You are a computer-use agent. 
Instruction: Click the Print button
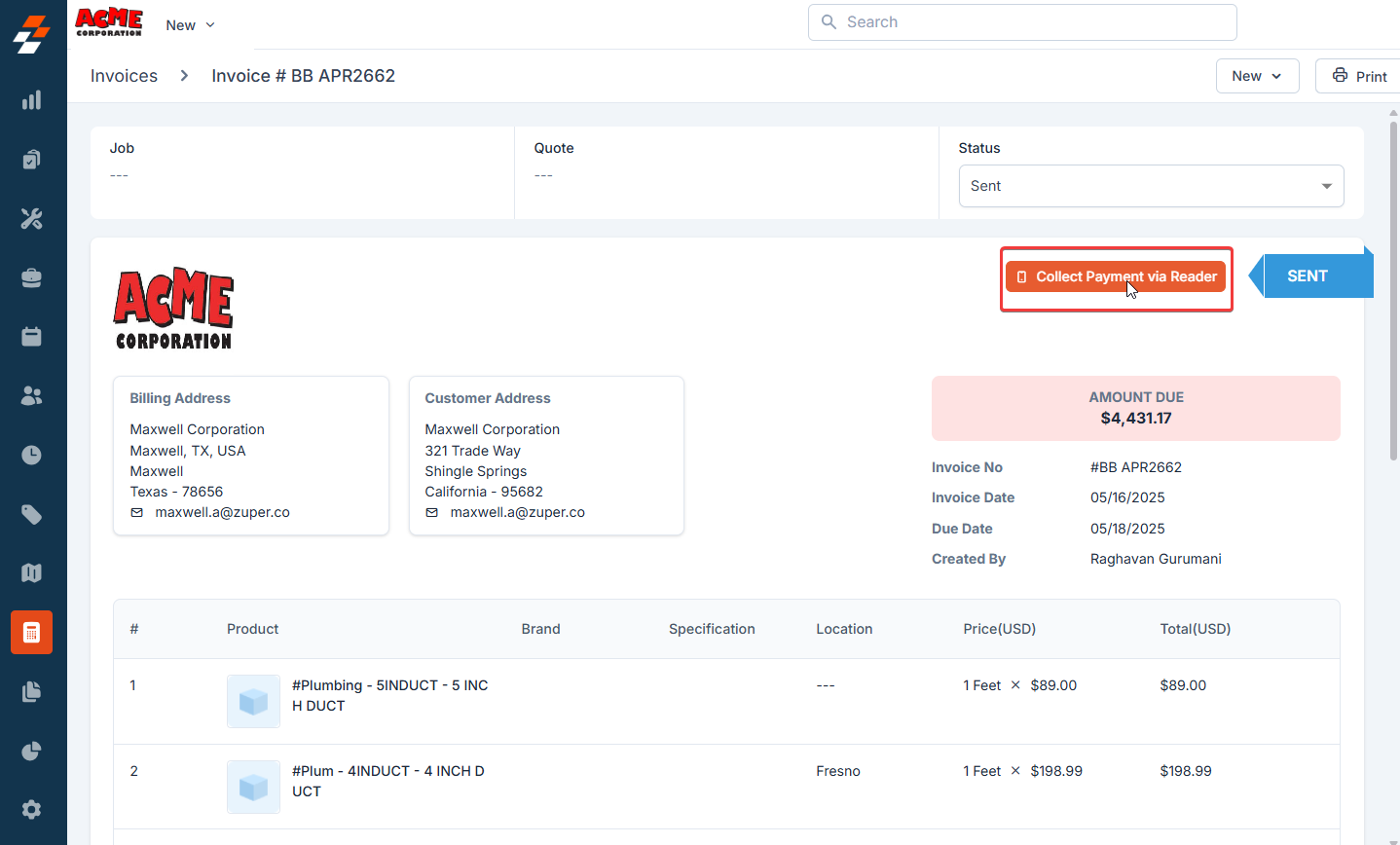click(1358, 76)
